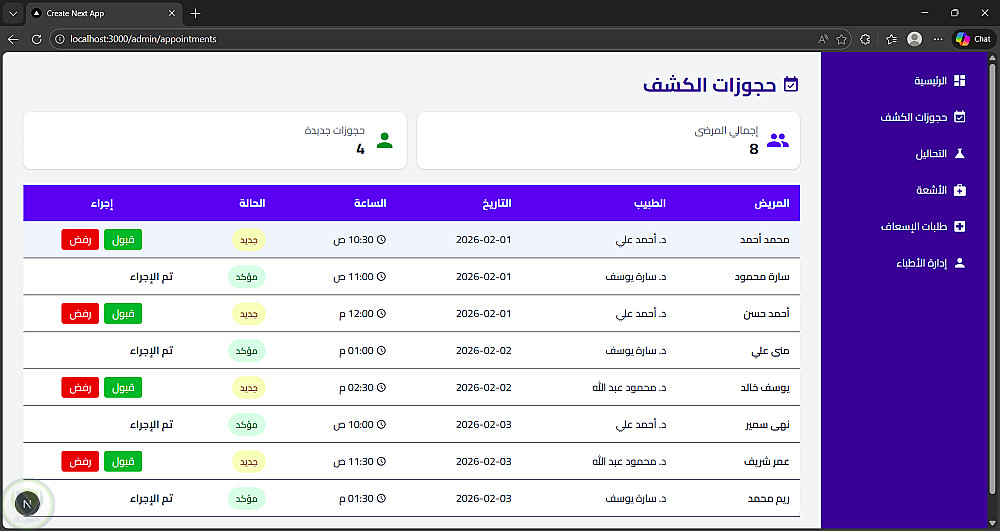Click clock icon in 11:00 ص row
The width and height of the screenshot is (1000, 531).
click(x=381, y=277)
